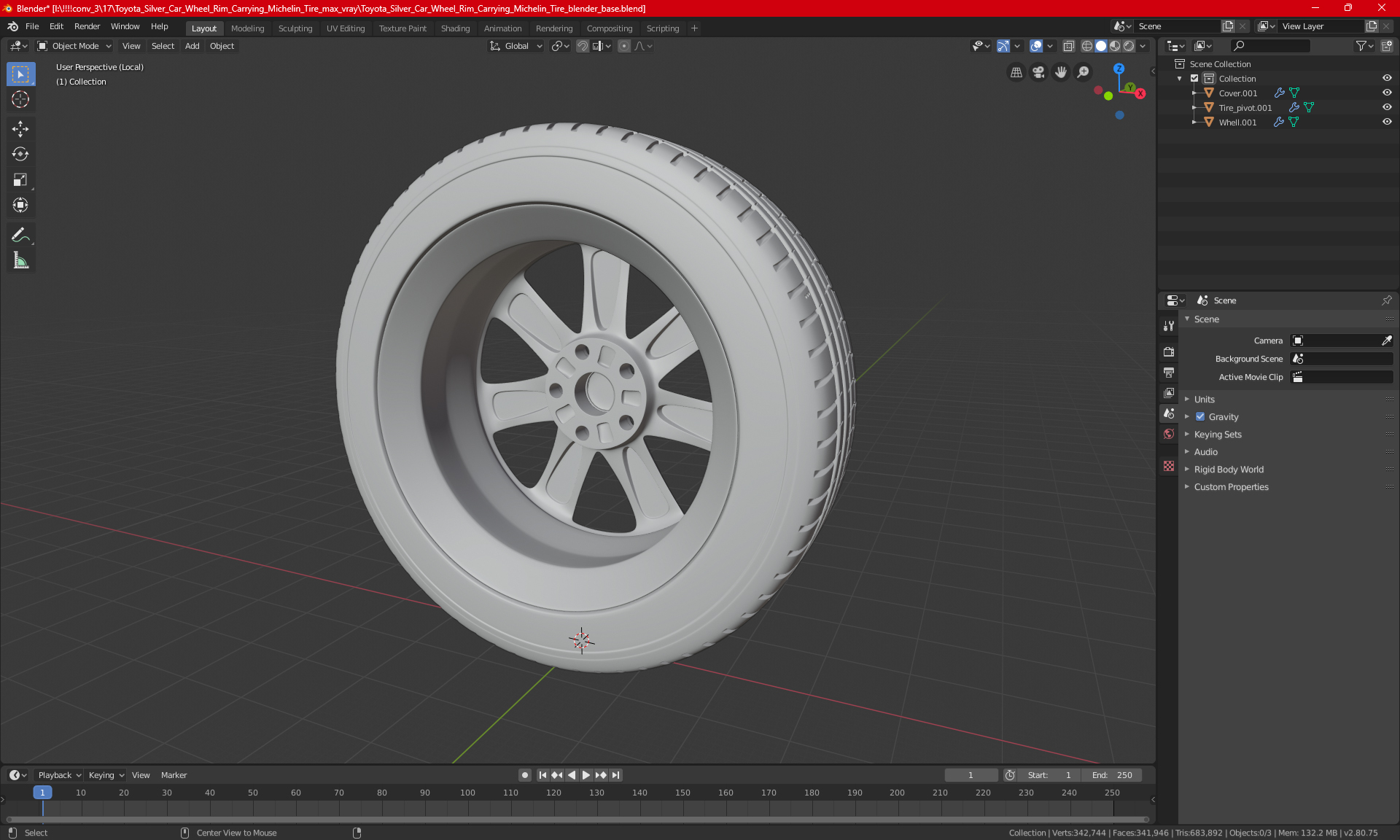Click the End frame field
Image resolution: width=1400 pixels, height=840 pixels.
coord(1112,775)
